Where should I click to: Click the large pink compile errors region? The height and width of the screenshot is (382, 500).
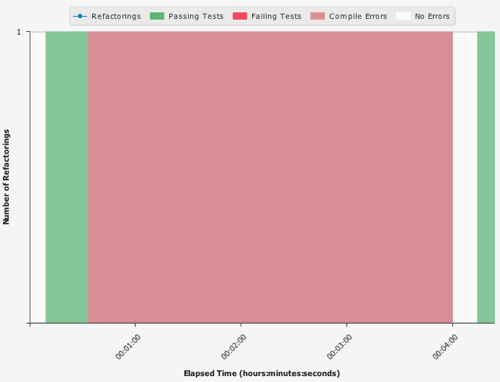click(270, 177)
